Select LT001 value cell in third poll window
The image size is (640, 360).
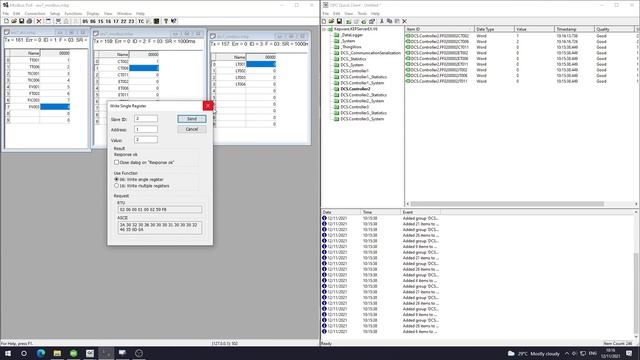(x=261, y=64)
